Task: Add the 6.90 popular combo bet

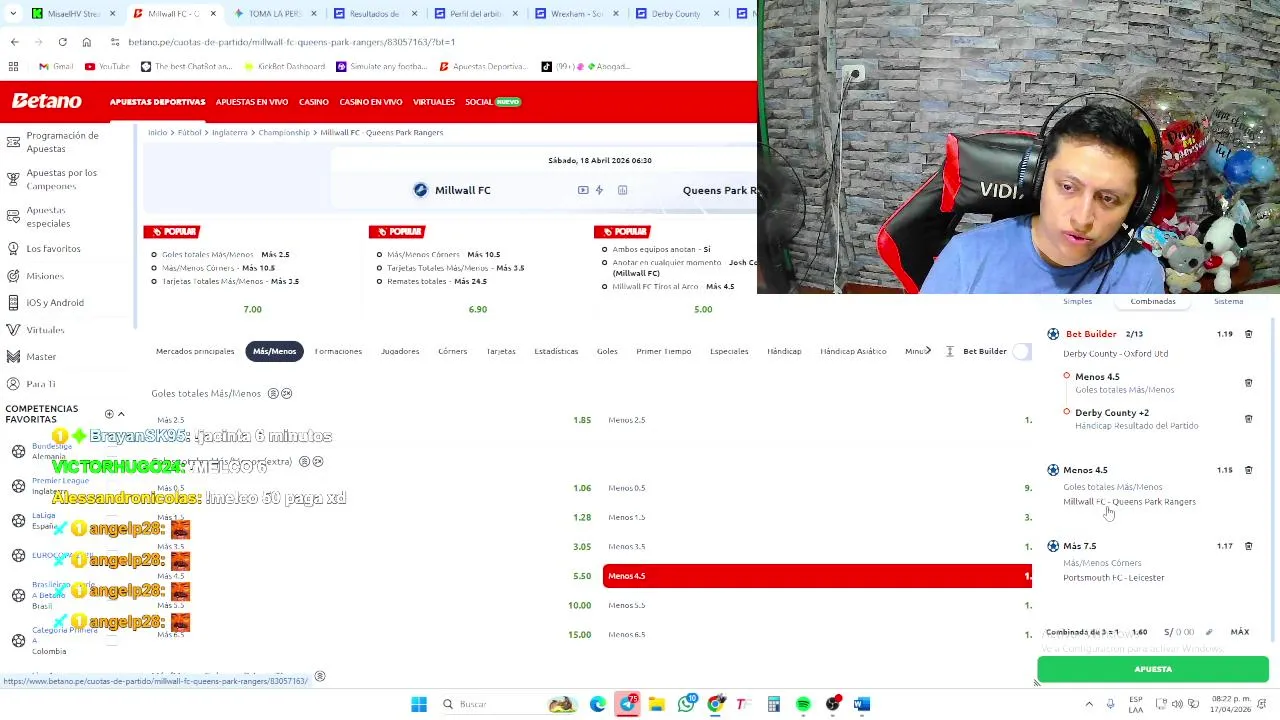Action: click(478, 310)
